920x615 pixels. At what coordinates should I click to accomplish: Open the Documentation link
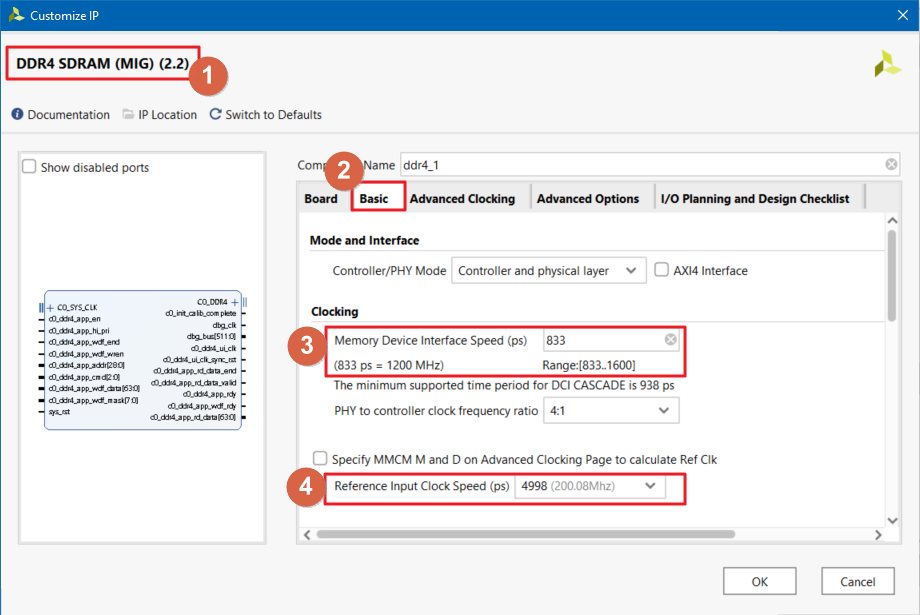pyautogui.click(x=69, y=114)
